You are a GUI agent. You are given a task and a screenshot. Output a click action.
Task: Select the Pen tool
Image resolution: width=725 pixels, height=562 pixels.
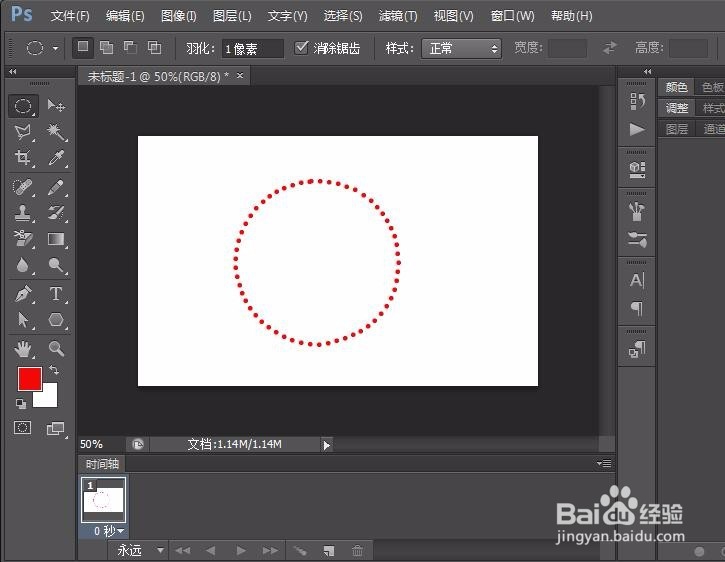[23, 294]
